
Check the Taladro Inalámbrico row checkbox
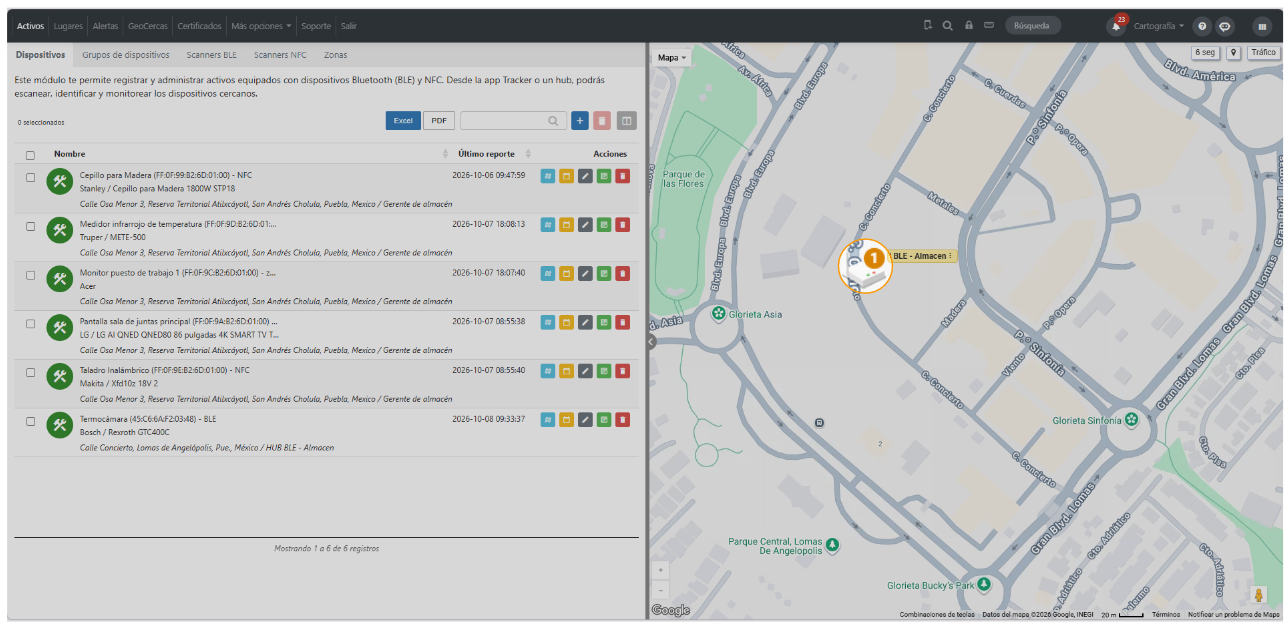pyautogui.click(x=30, y=372)
